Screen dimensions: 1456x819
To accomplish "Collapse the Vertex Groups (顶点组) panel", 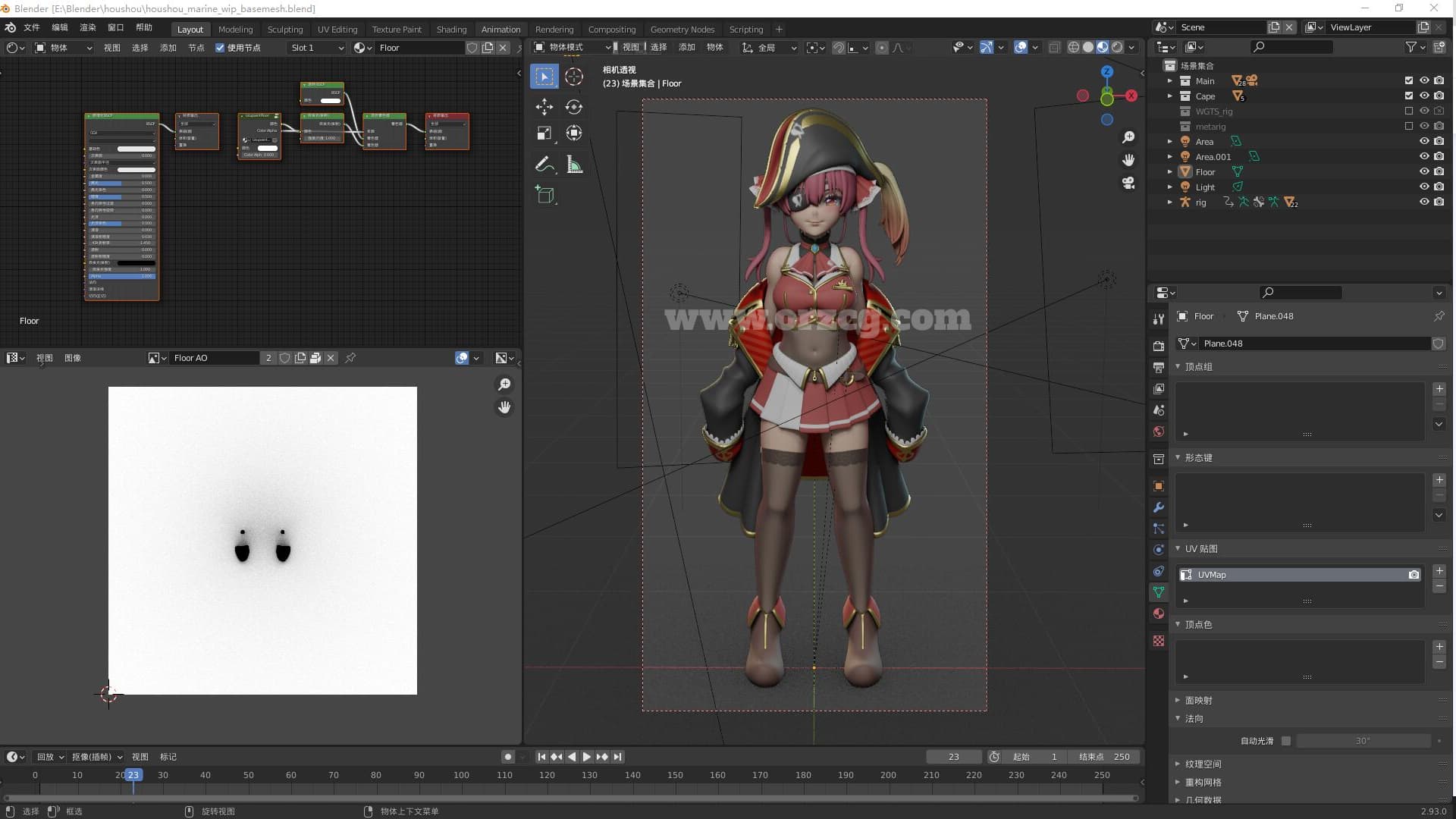I will click(x=1178, y=366).
